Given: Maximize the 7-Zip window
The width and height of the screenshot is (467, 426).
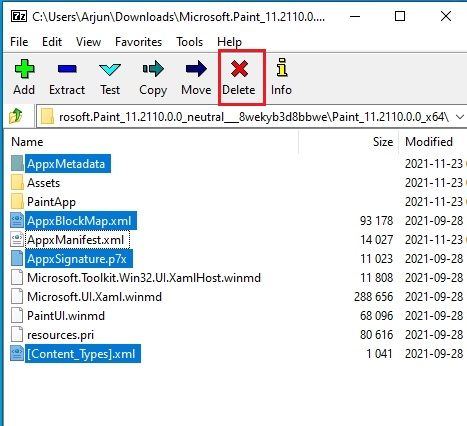Looking at the screenshot, I should tap(400, 16).
